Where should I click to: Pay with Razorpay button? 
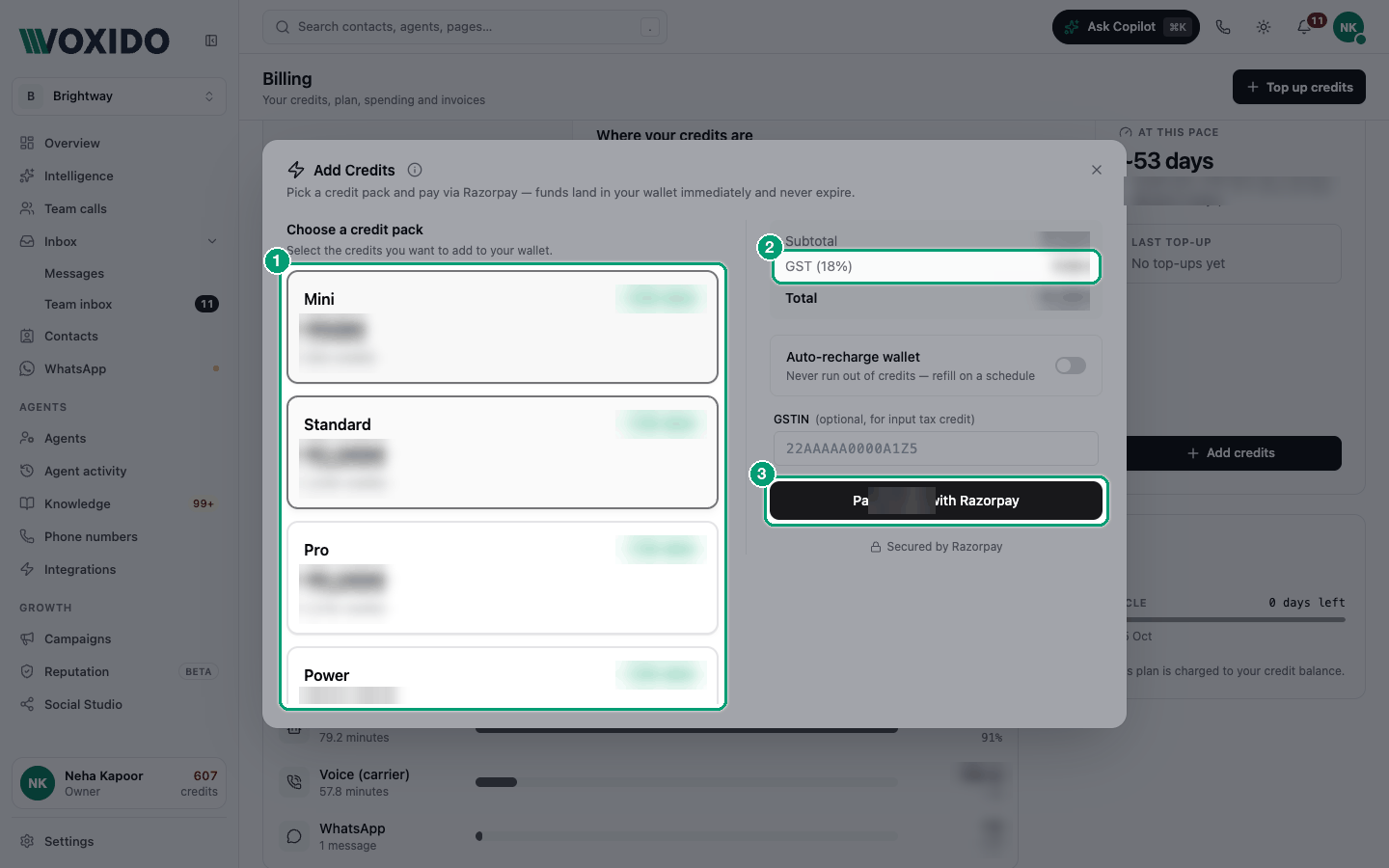[936, 501]
